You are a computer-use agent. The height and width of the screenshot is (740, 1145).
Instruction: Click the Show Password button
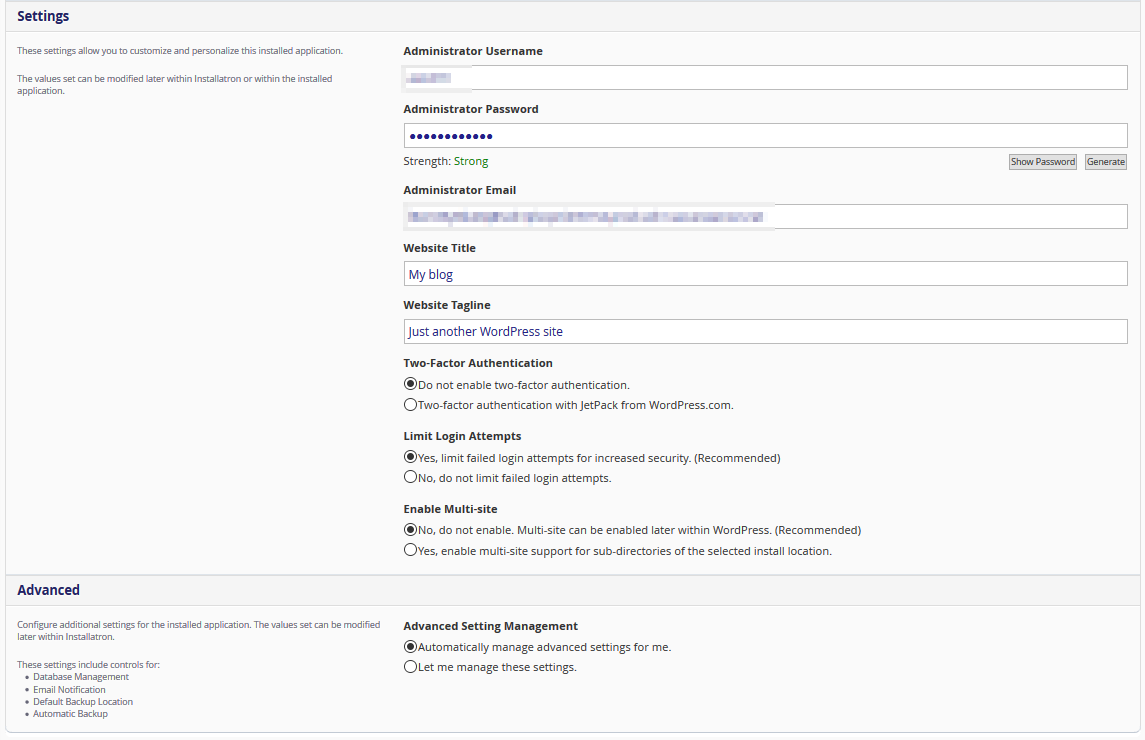1043,161
